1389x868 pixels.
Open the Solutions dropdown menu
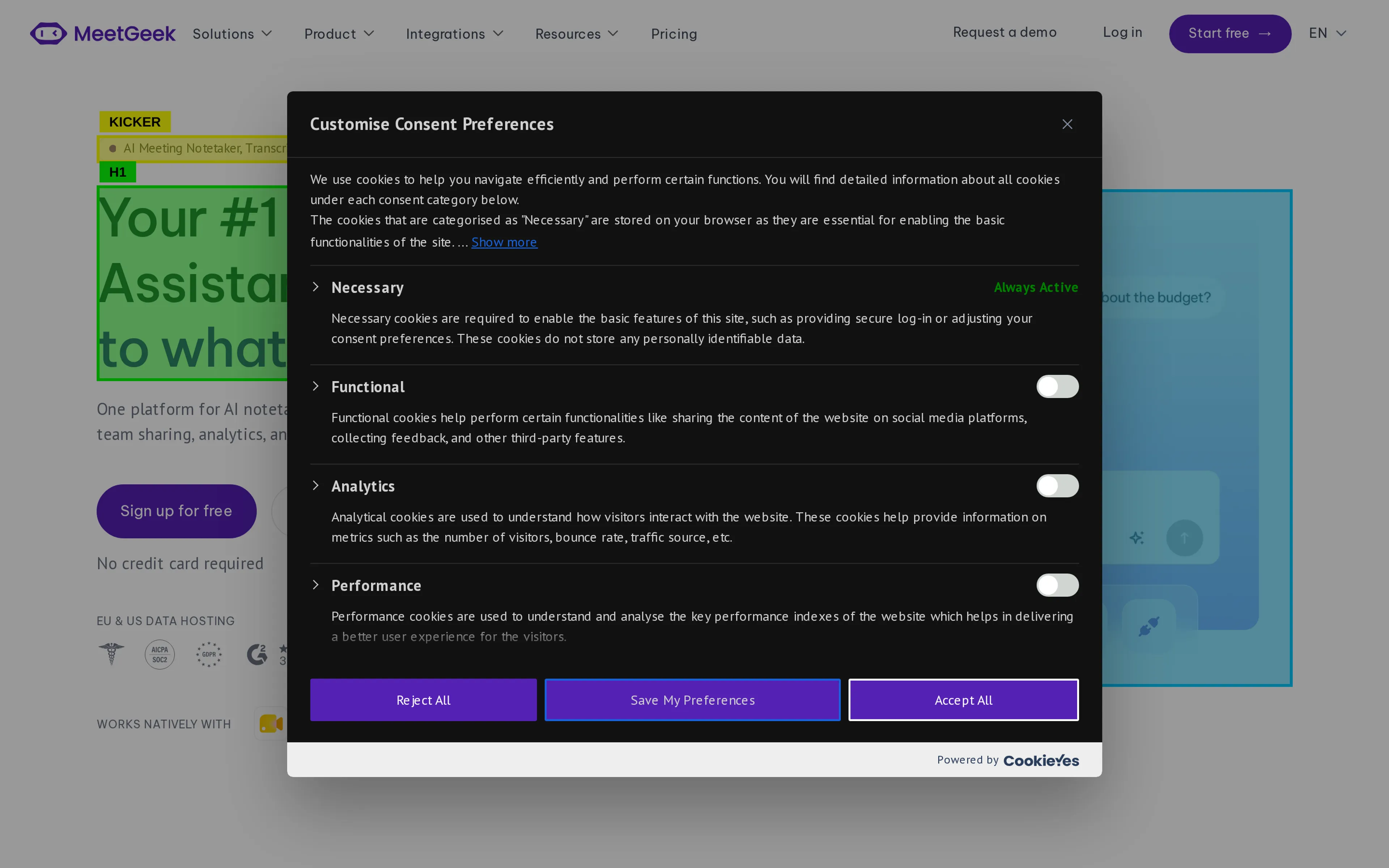[232, 34]
